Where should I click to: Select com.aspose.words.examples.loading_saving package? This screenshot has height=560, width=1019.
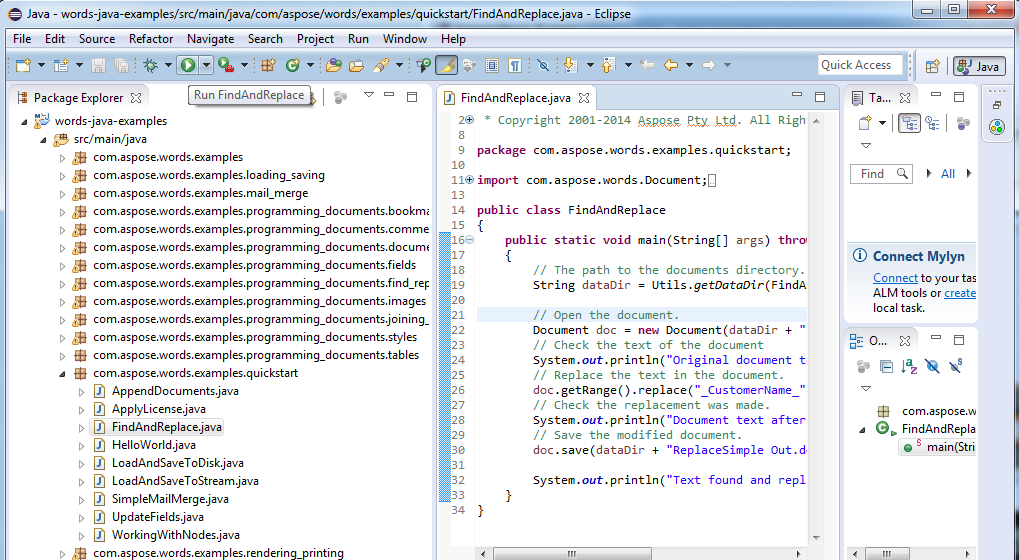pos(209,175)
